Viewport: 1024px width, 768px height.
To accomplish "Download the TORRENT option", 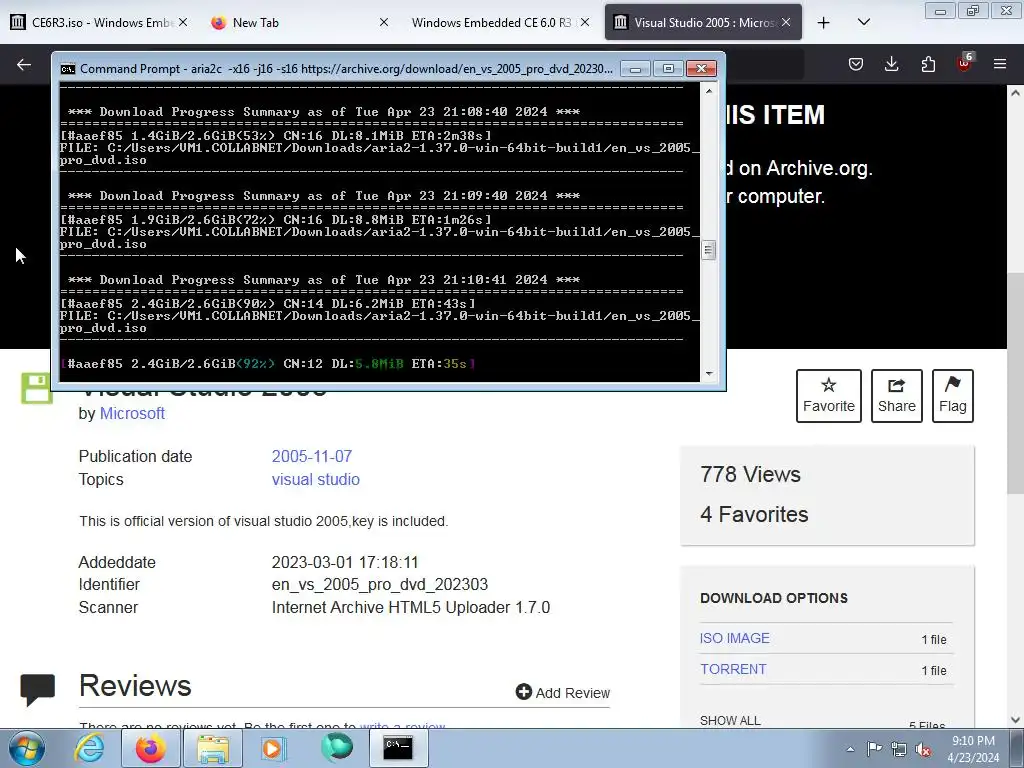I will [733, 669].
